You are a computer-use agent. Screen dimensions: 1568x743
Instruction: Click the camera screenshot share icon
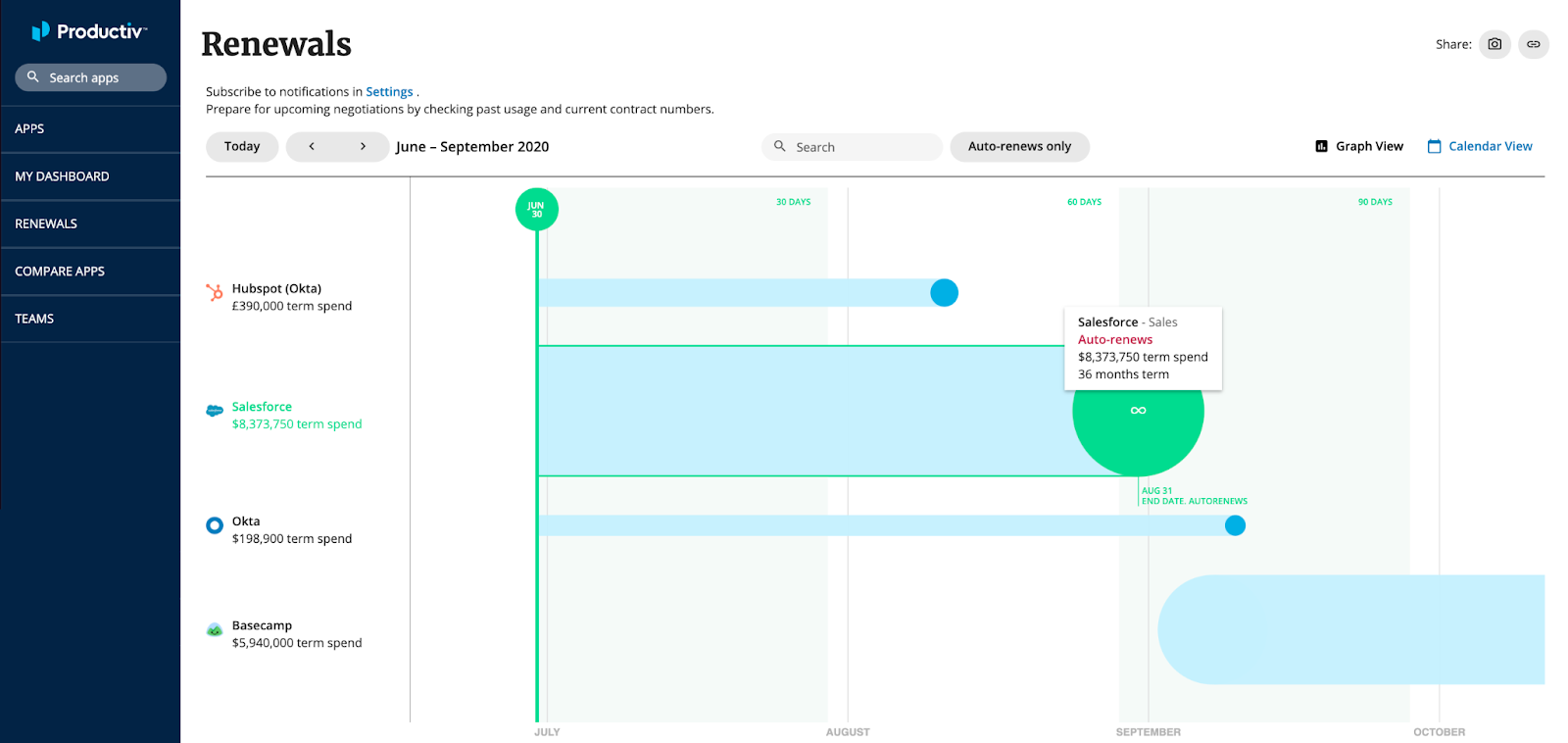pos(1494,44)
